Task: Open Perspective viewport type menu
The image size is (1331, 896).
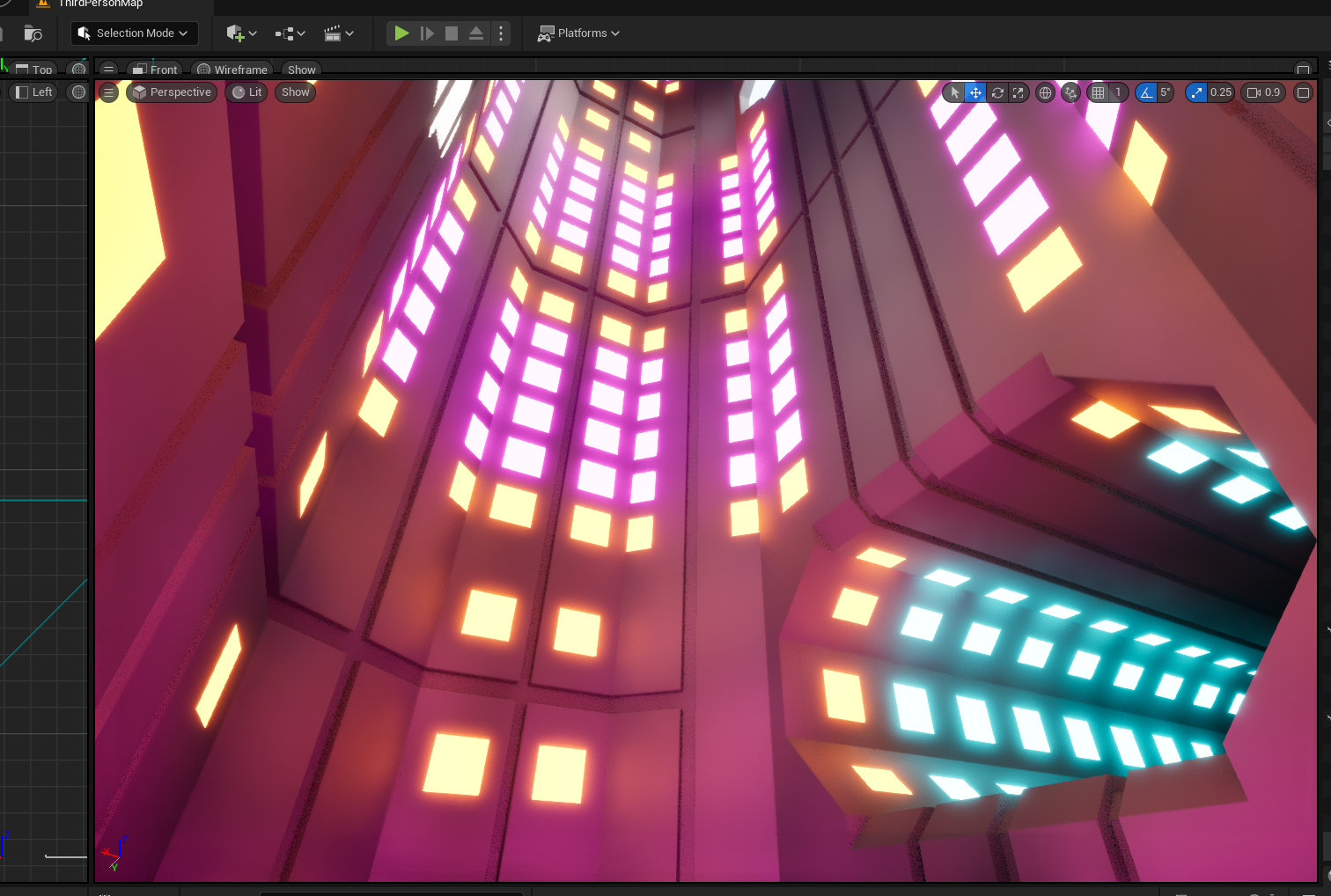Action: point(172,92)
